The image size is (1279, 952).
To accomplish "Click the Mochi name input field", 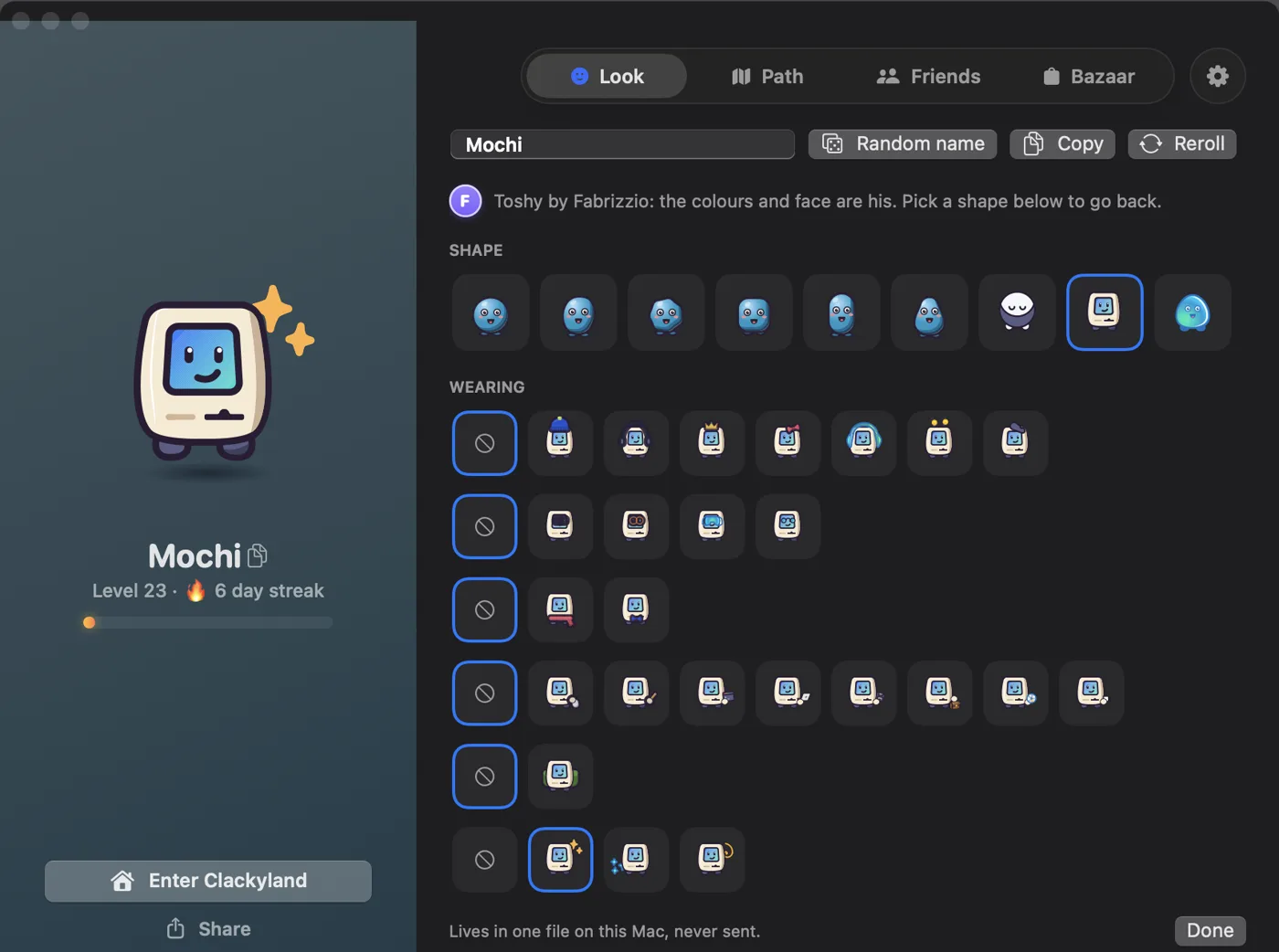I will coord(622,144).
